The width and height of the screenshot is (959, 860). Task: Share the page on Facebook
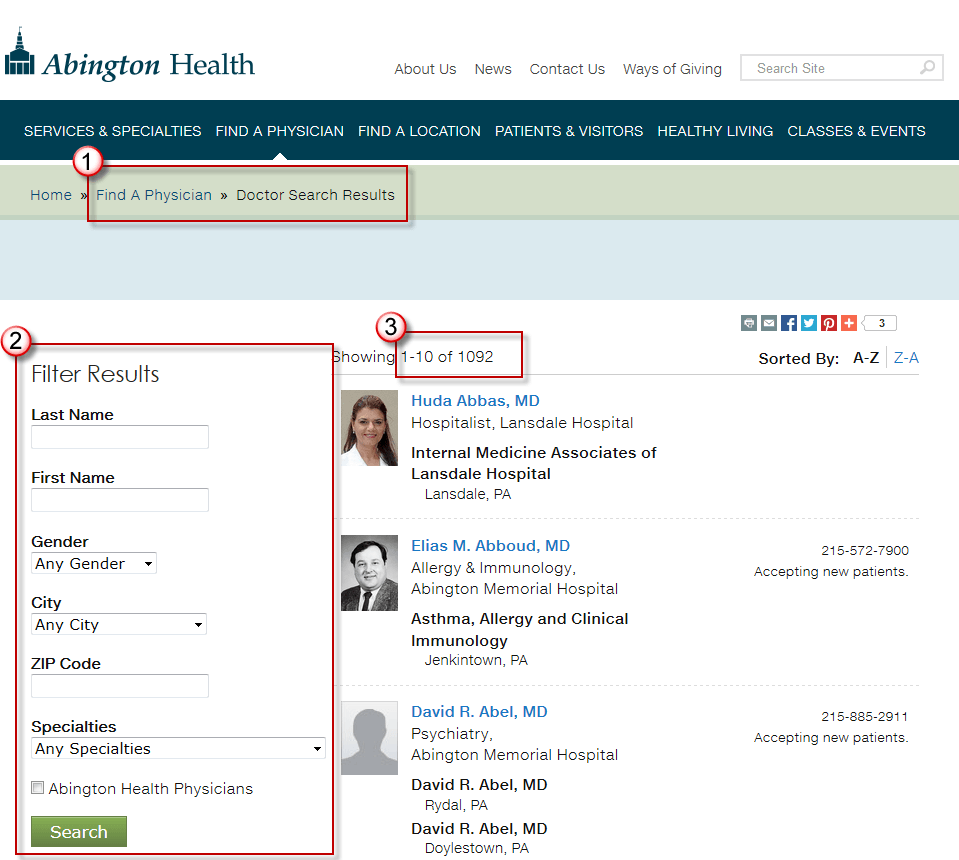coord(789,323)
